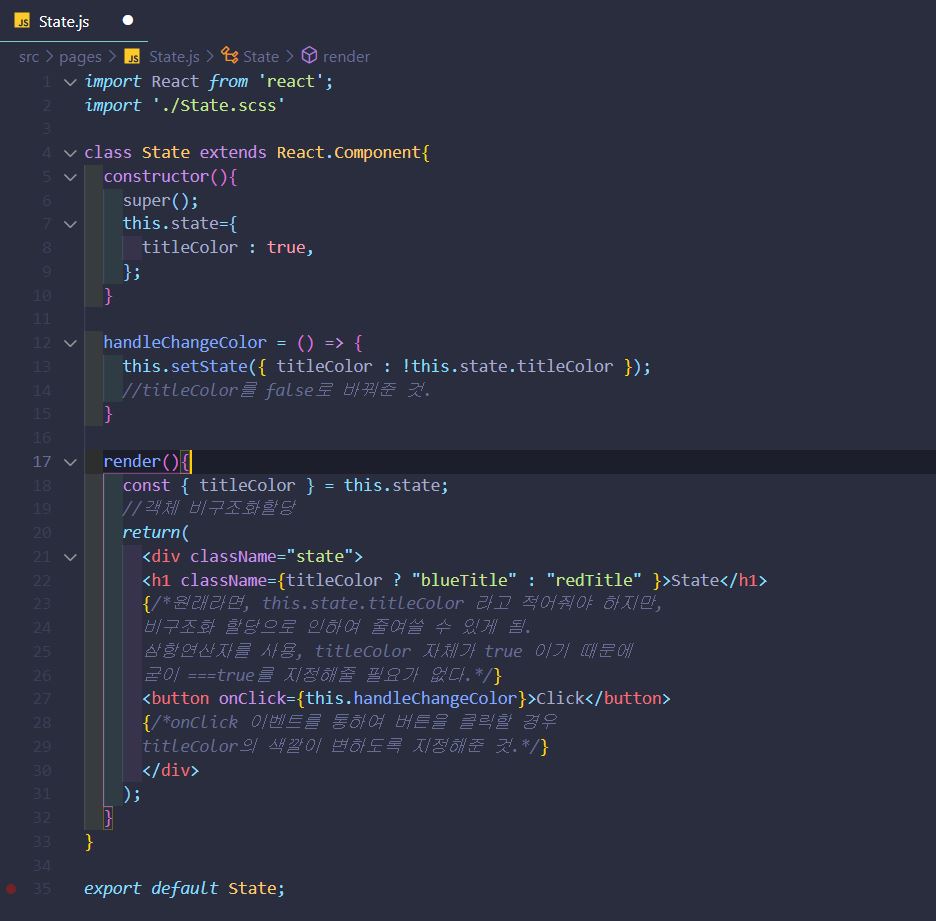Click the method cube icon in breadcrumb
Viewport: 936px width, 921px height.
point(309,56)
